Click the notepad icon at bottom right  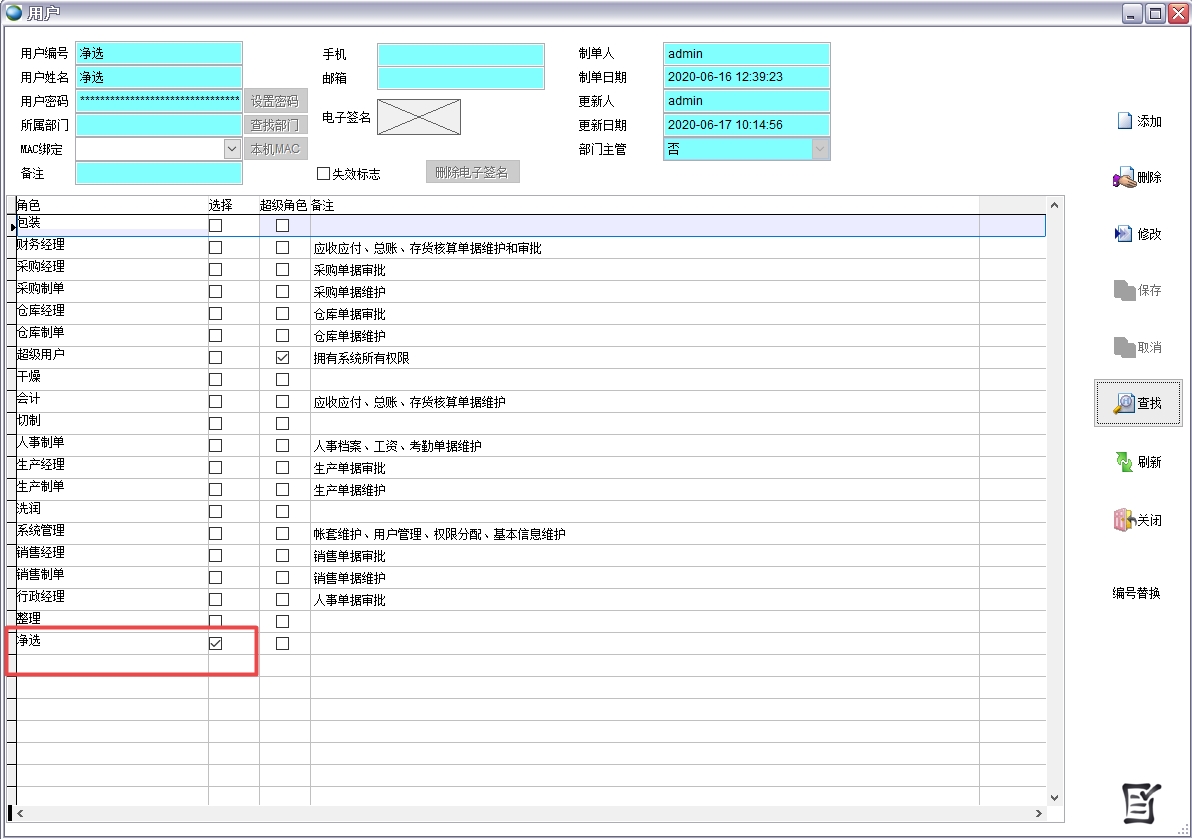tap(1140, 800)
